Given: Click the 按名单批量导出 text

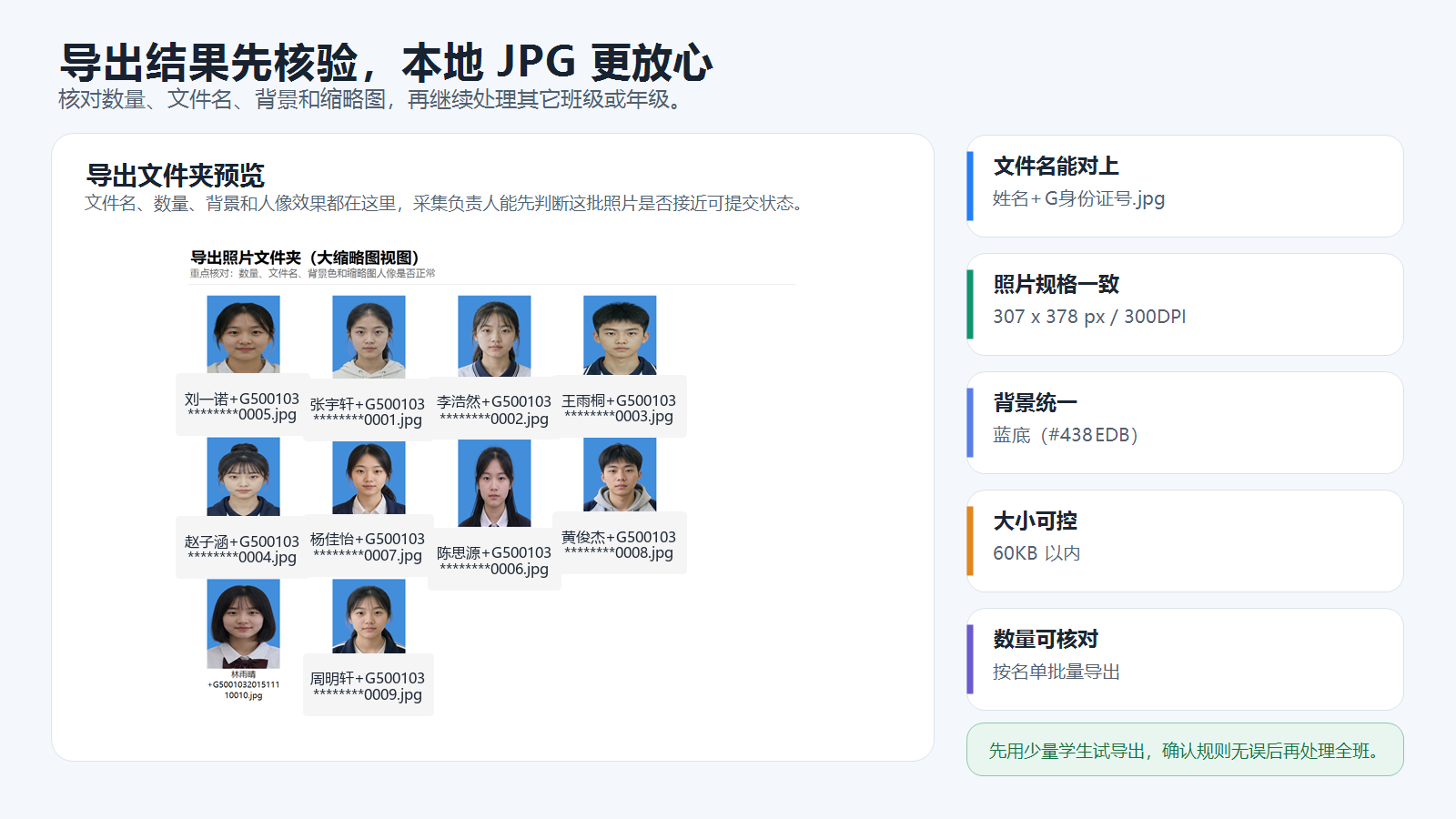Looking at the screenshot, I should (x=1057, y=672).
